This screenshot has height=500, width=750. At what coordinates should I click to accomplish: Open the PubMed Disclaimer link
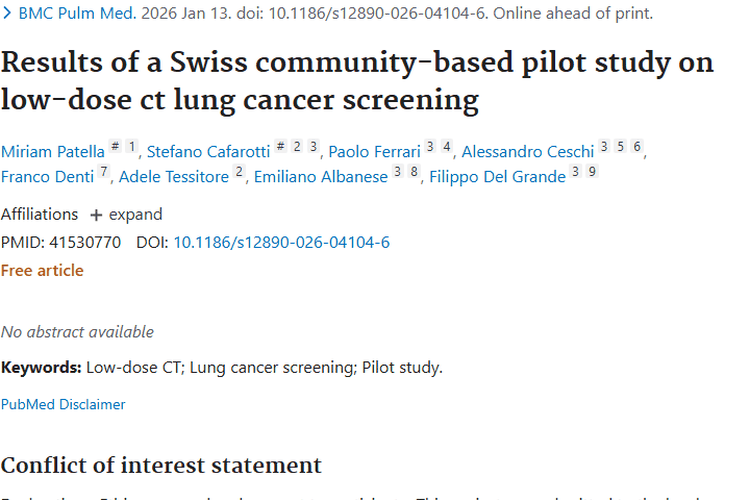pyautogui.click(x=63, y=404)
